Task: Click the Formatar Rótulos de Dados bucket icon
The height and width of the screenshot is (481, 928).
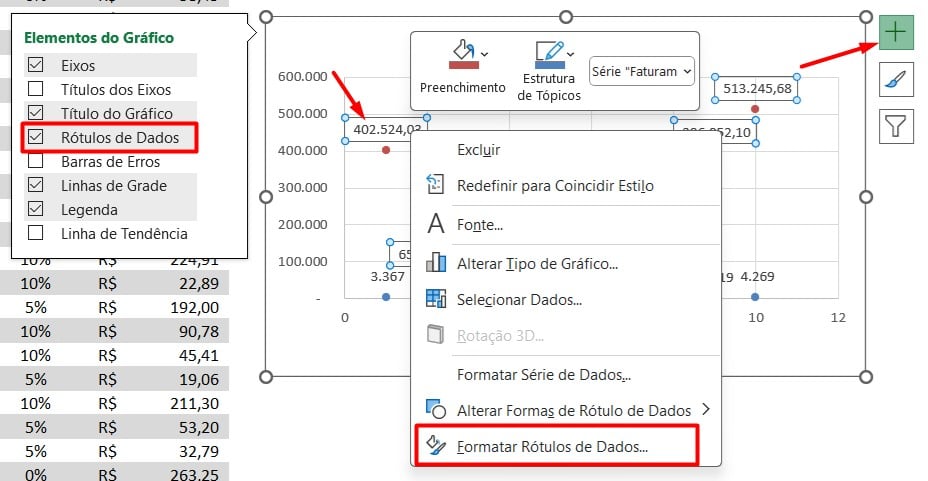Action: tap(436, 445)
